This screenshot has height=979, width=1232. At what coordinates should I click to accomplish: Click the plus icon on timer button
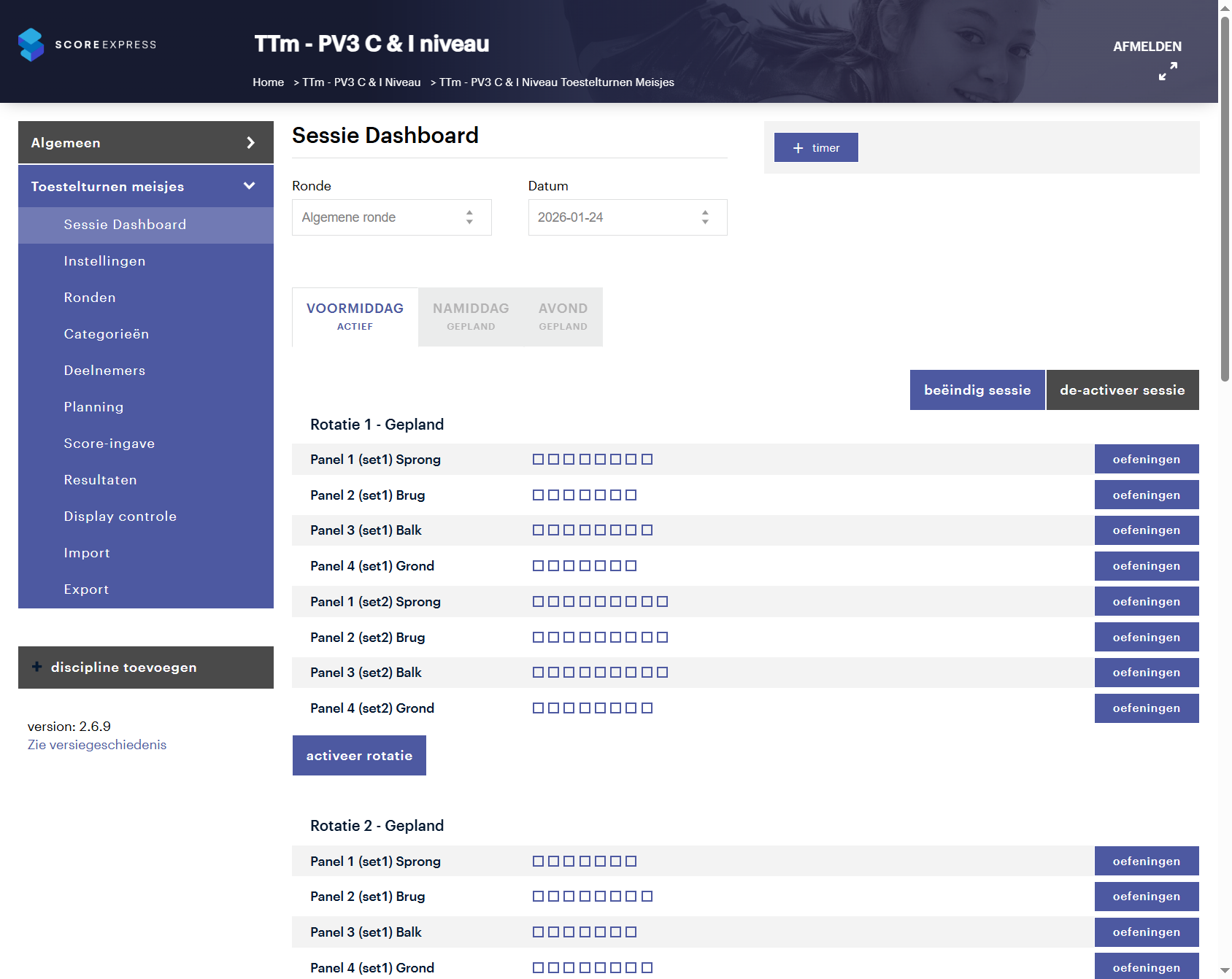(798, 148)
